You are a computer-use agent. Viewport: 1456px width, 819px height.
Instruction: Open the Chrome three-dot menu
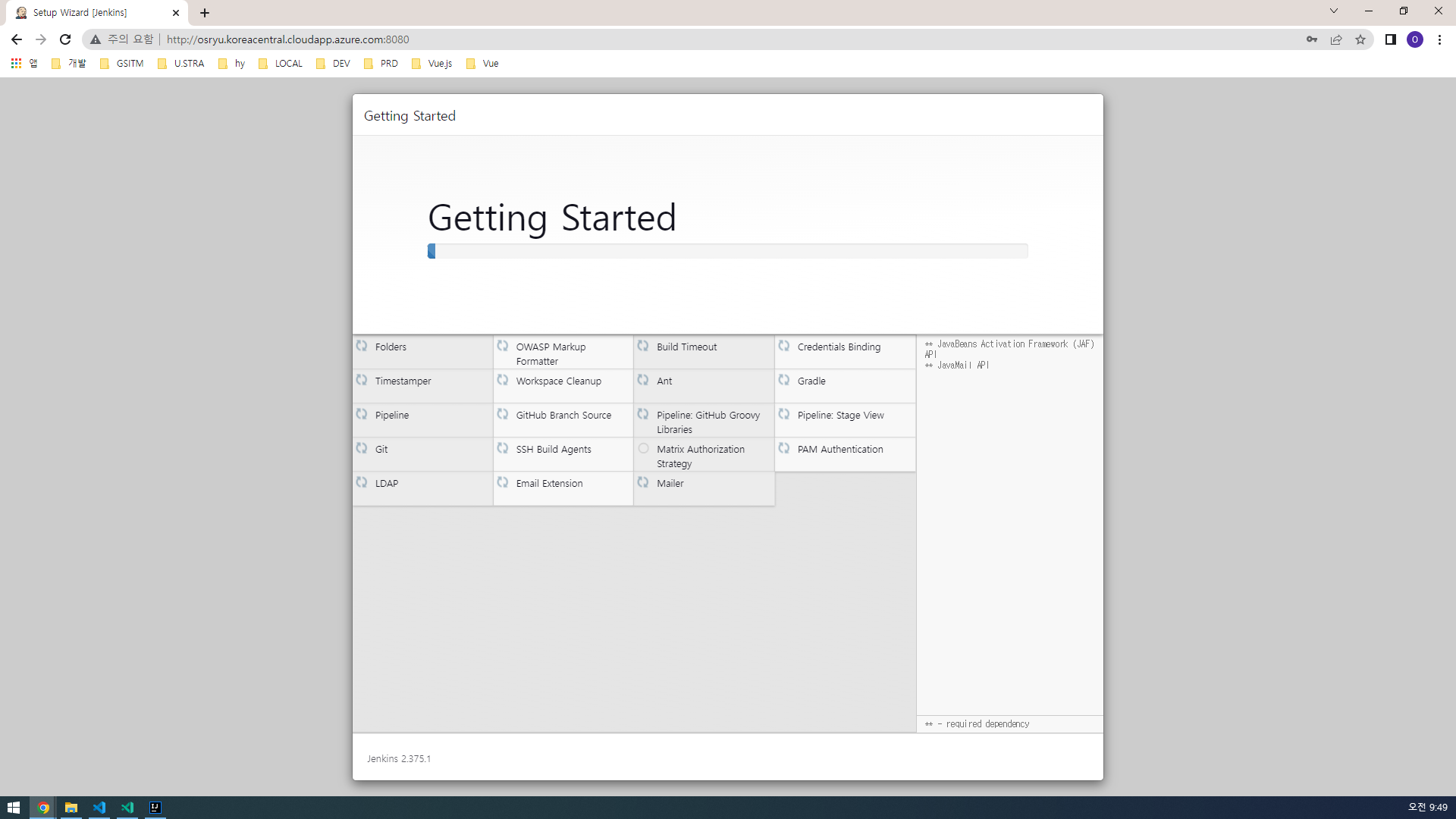pos(1439,39)
